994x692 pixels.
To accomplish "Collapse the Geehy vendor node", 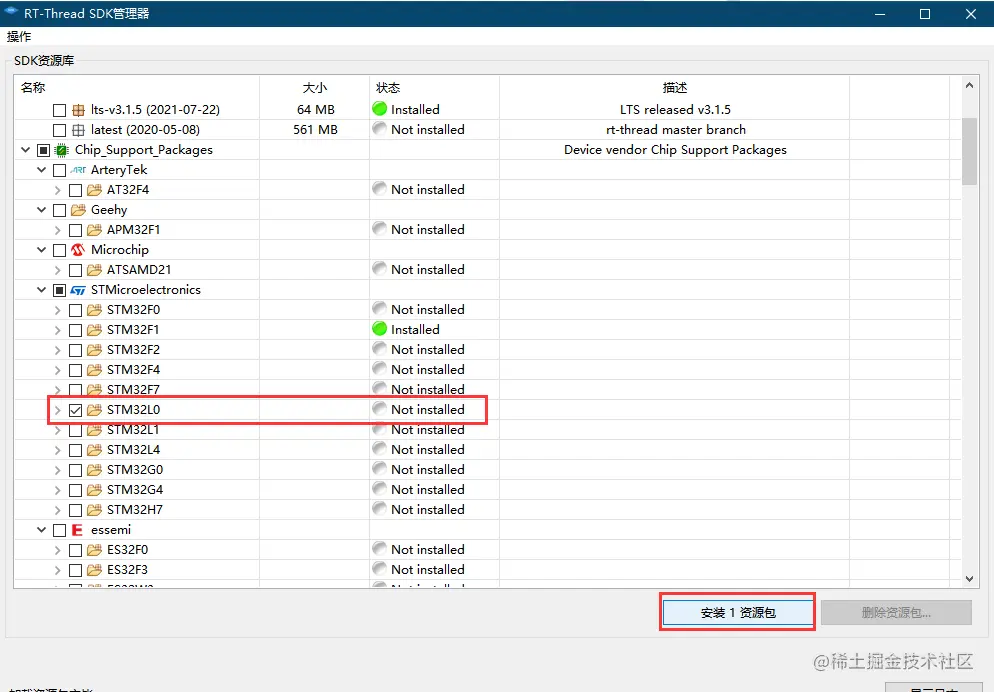I will coord(42,210).
